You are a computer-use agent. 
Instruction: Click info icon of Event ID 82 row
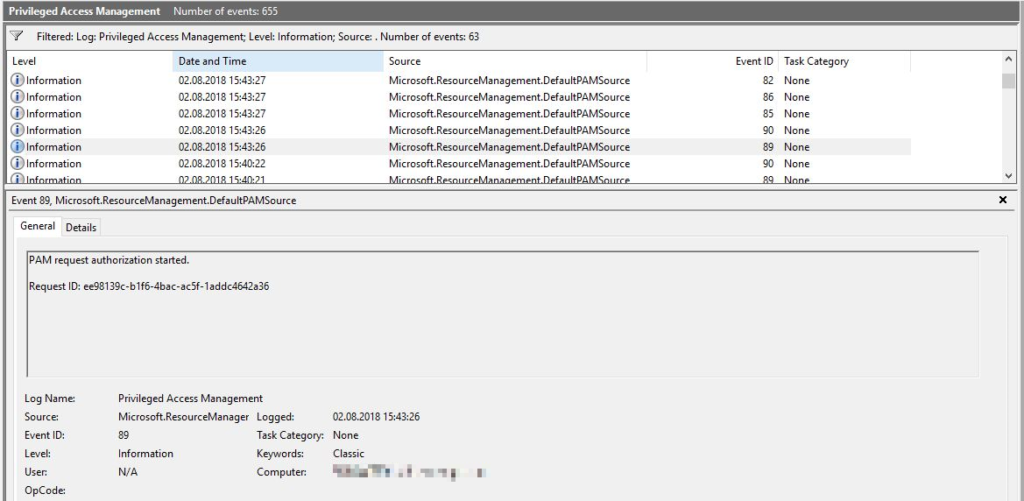pos(17,80)
